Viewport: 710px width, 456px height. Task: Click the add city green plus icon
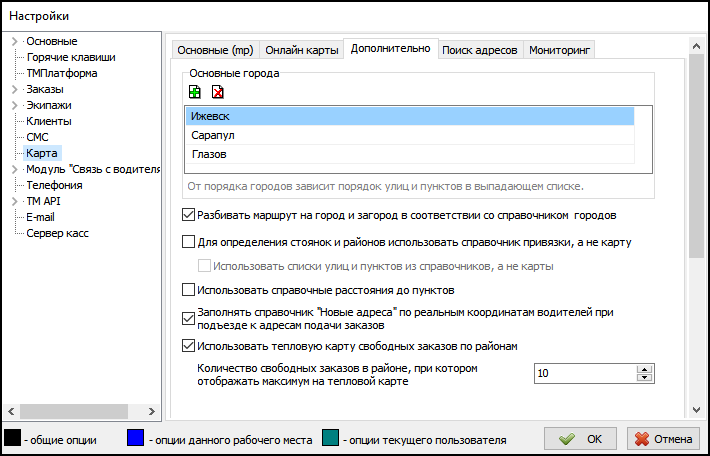click(x=194, y=92)
